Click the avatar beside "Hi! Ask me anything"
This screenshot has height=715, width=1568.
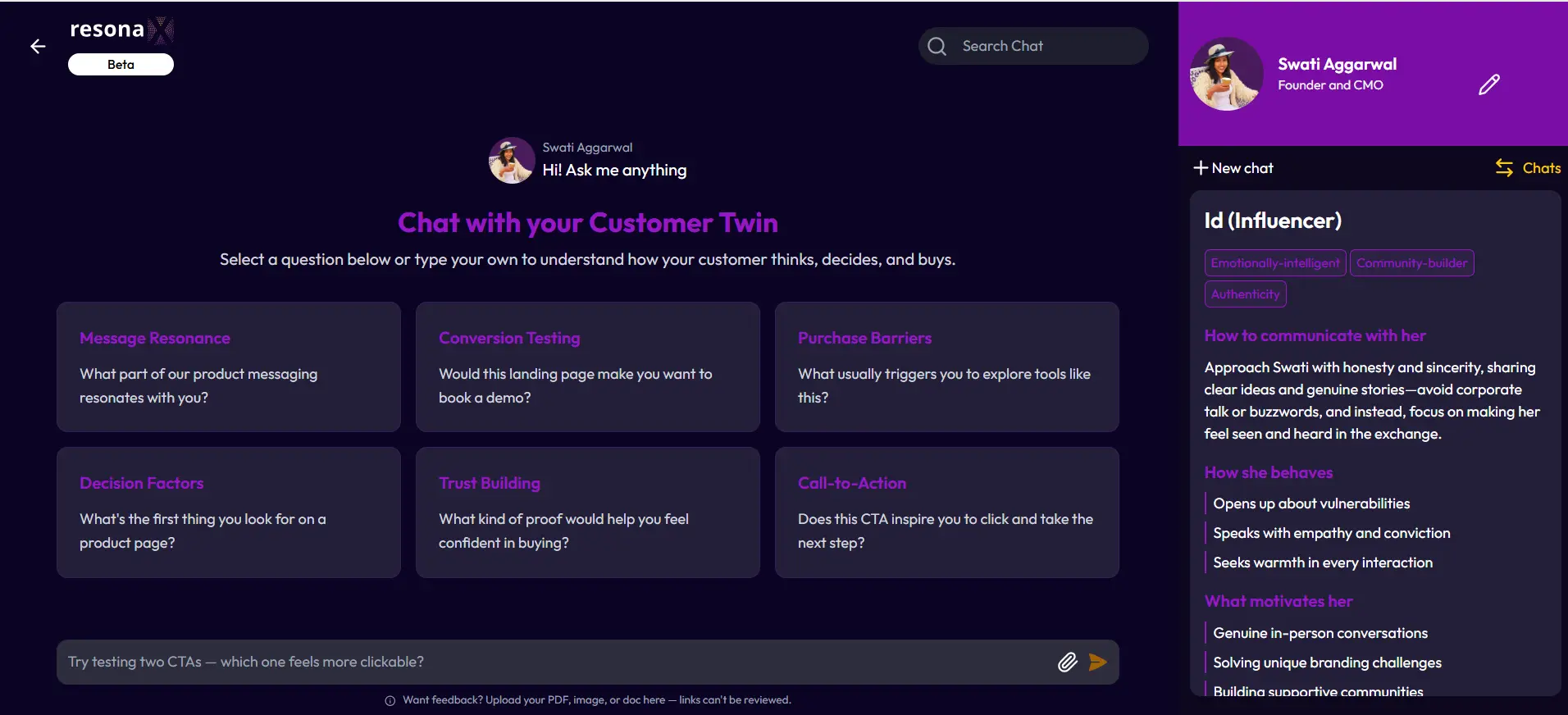click(512, 161)
